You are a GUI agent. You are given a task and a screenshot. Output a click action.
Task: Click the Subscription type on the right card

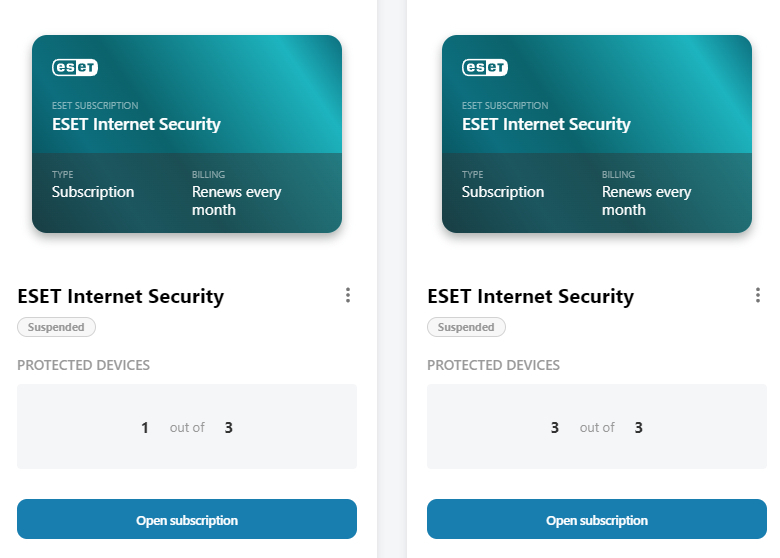point(503,192)
